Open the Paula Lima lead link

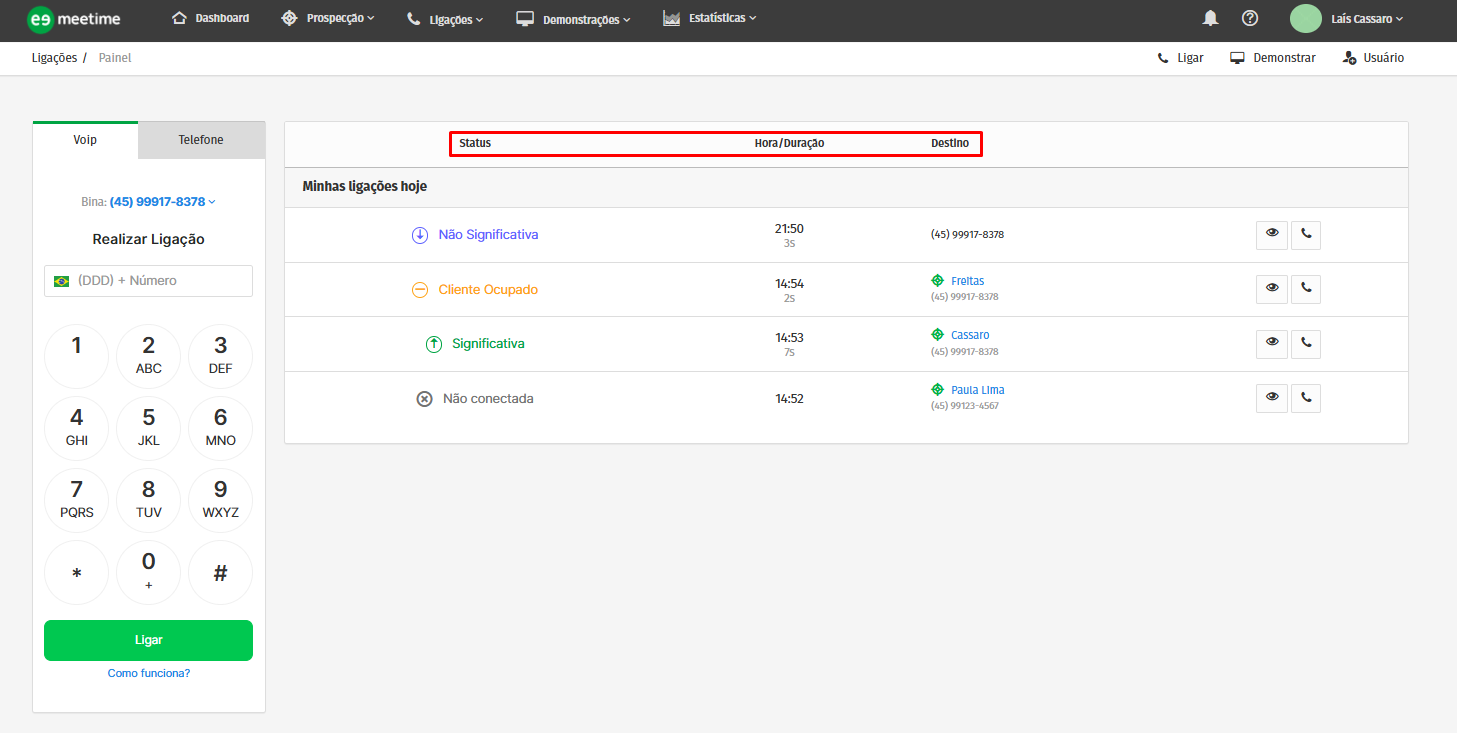(x=977, y=390)
